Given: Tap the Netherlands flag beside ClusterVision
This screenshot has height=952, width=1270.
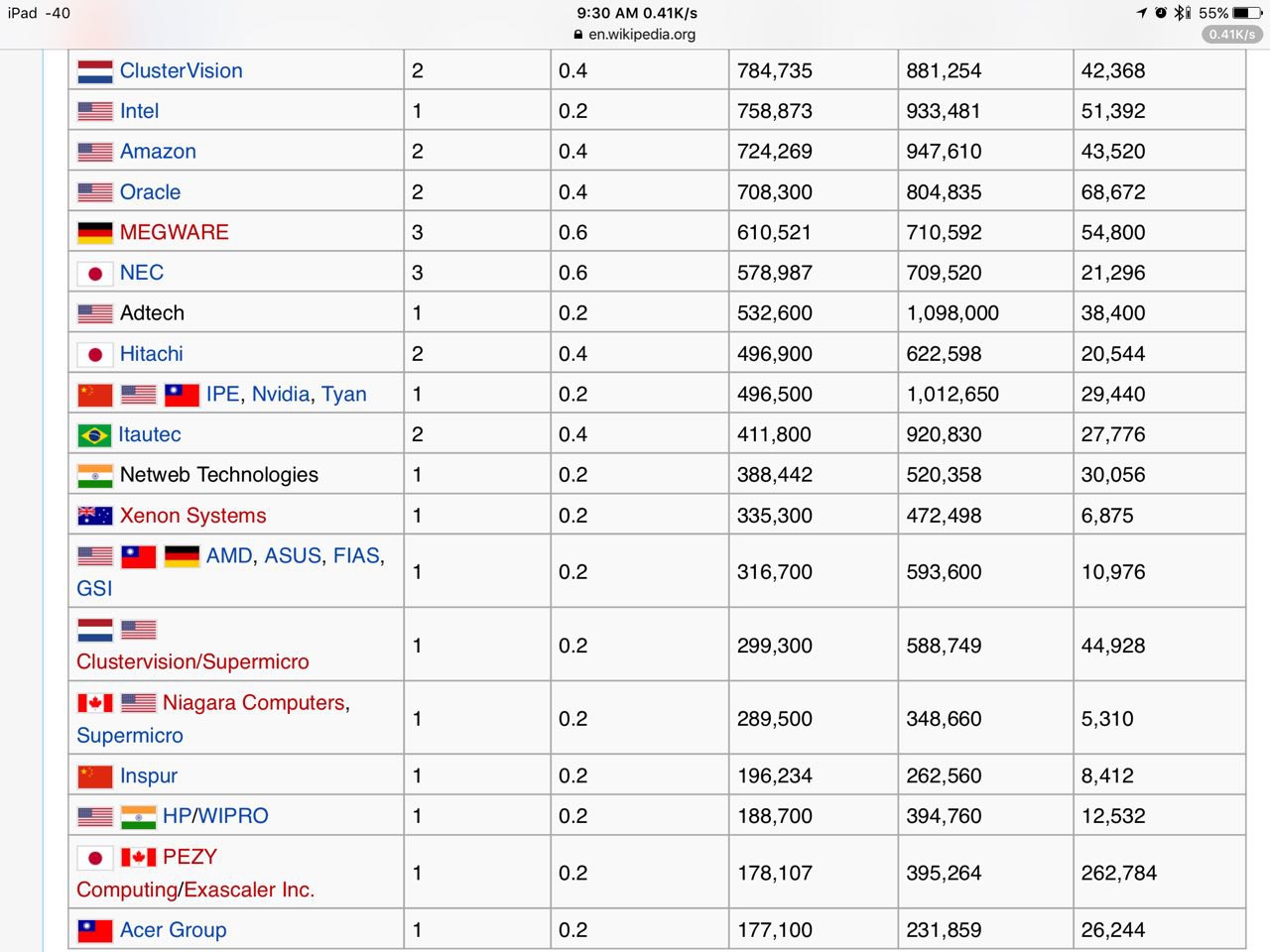Looking at the screenshot, I should point(95,71).
